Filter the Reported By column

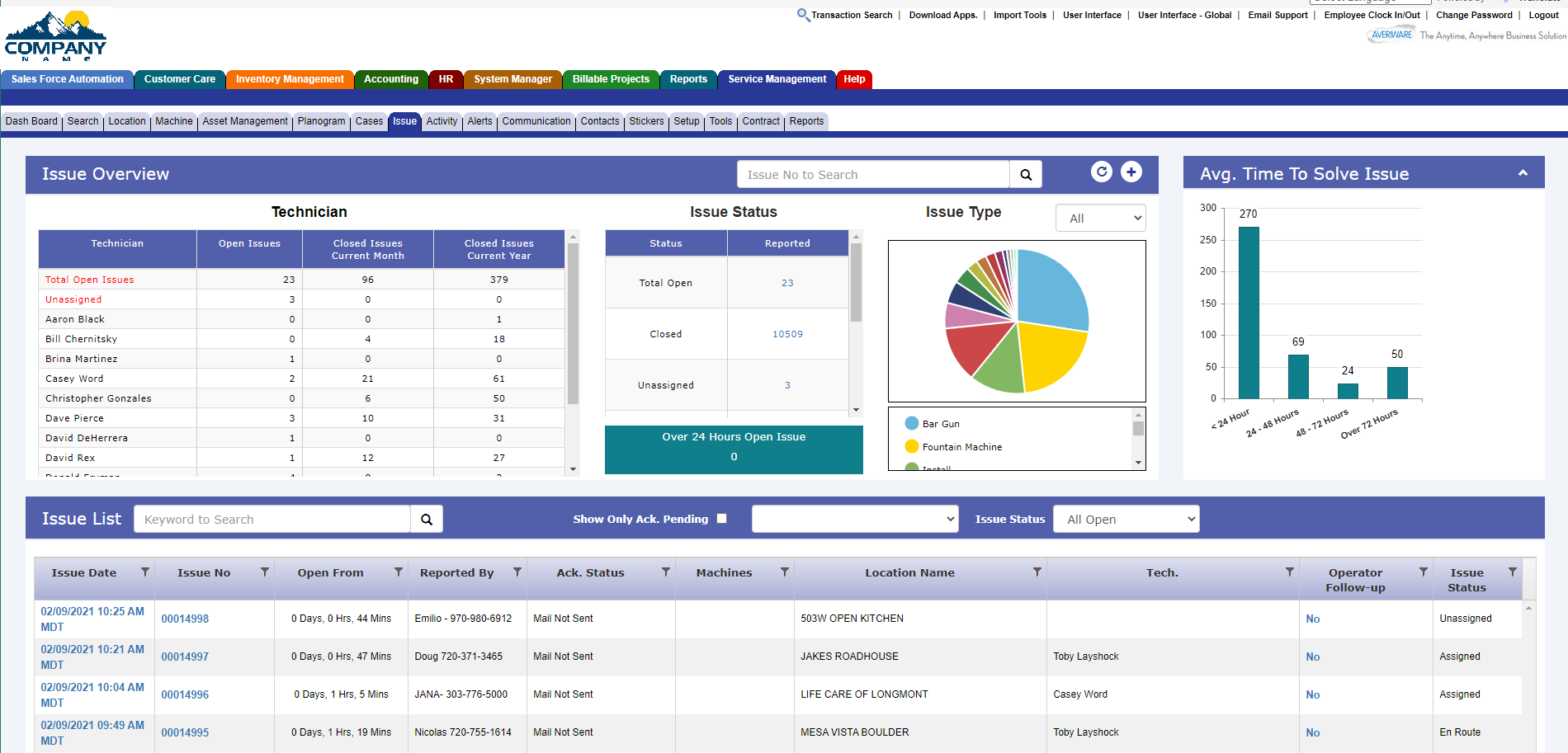(517, 572)
